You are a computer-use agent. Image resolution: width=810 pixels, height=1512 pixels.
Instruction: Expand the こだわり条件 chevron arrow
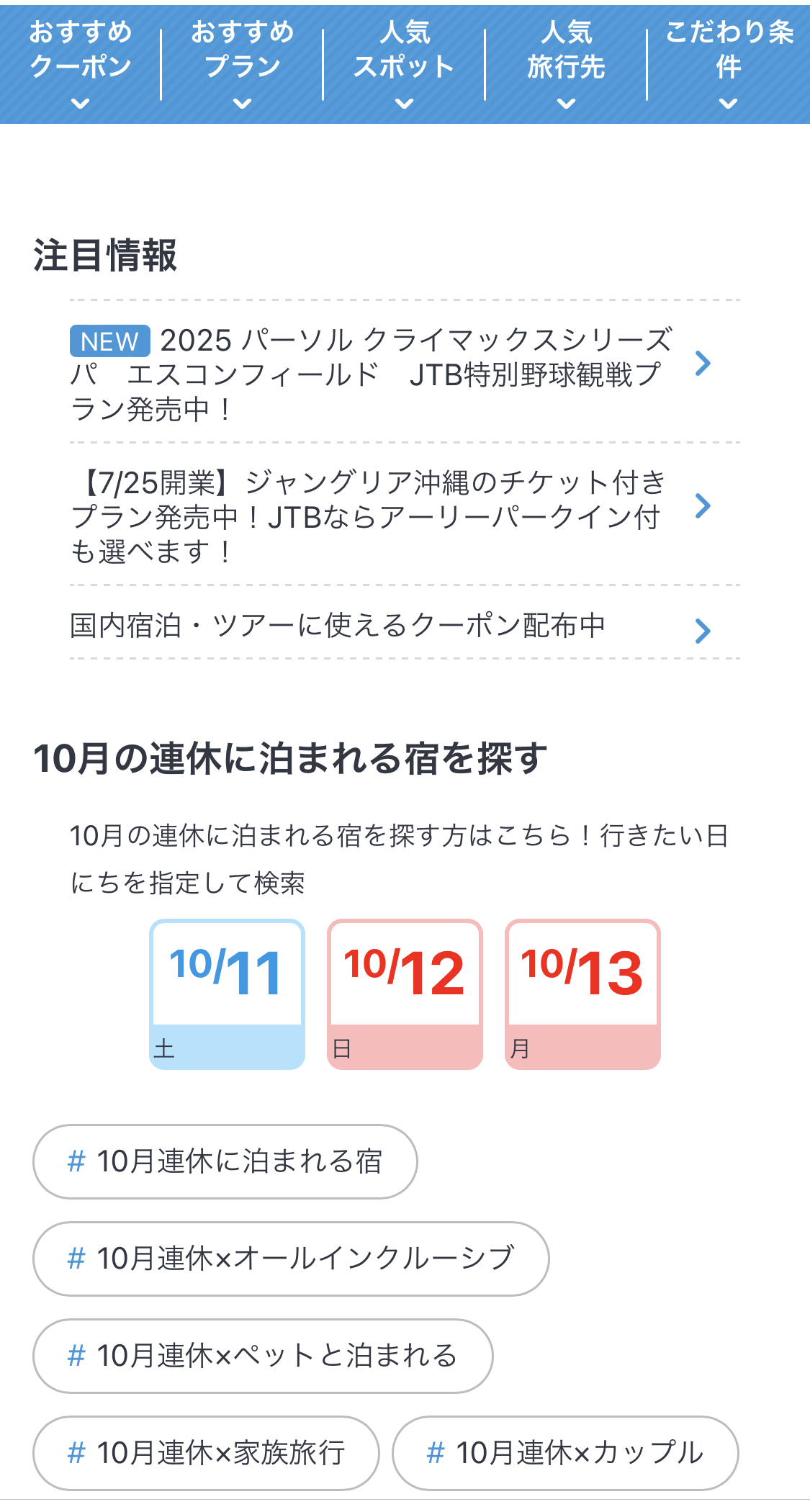click(x=728, y=104)
